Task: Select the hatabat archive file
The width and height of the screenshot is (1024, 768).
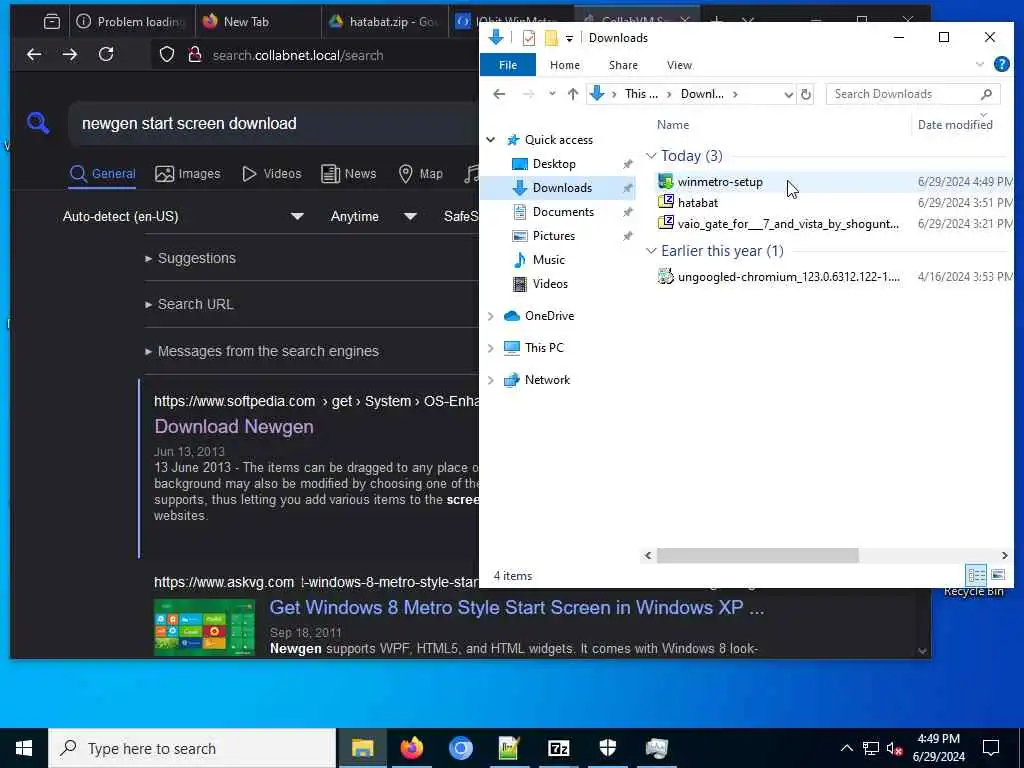Action: point(697,203)
